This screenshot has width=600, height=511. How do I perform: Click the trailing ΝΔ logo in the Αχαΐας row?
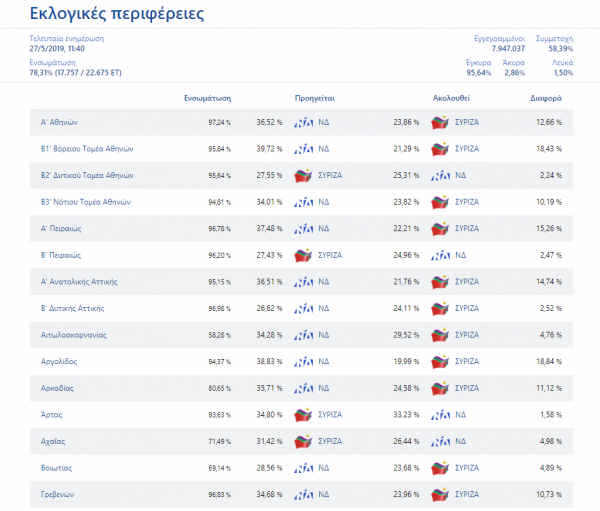(439, 441)
